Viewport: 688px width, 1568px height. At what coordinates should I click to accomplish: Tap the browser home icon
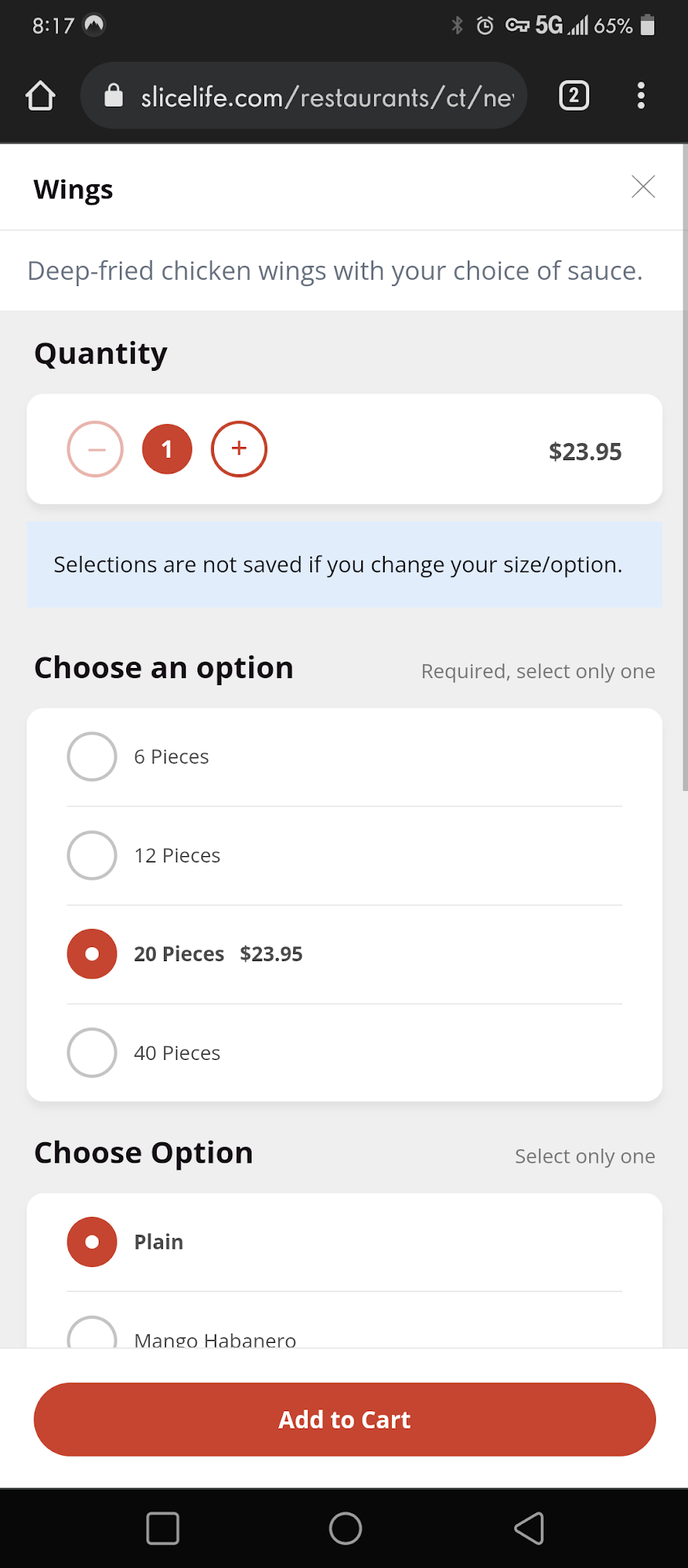[41, 96]
